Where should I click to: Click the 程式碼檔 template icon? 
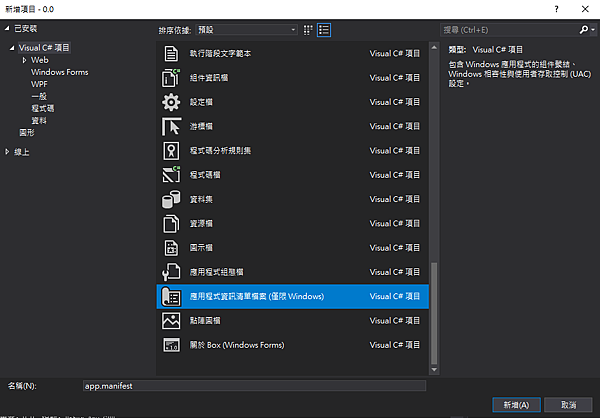tap(171, 175)
